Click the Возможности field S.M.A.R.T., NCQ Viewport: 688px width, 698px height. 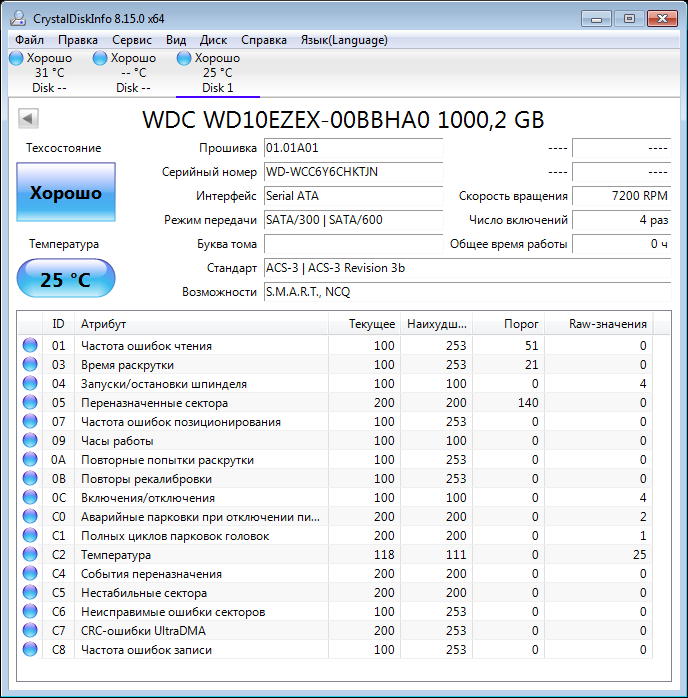467,292
